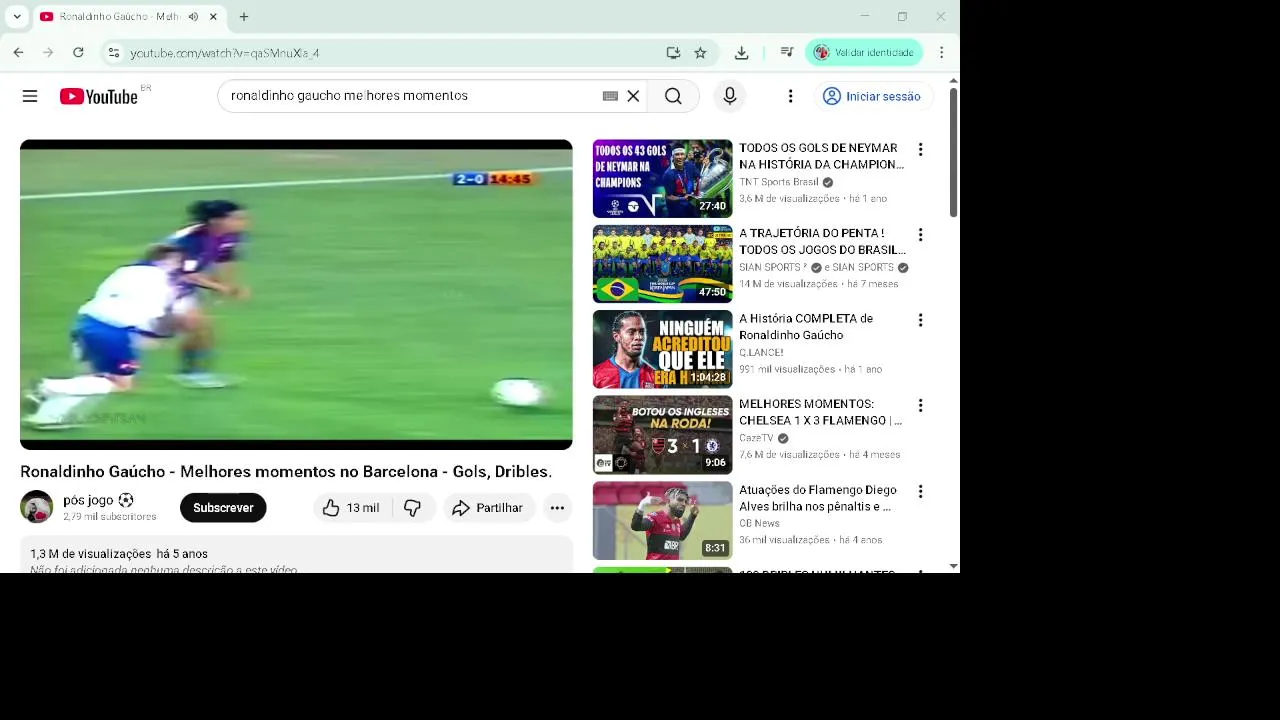The image size is (1280, 720).
Task: Bookmark this page with the star icon
Action: (x=700, y=53)
